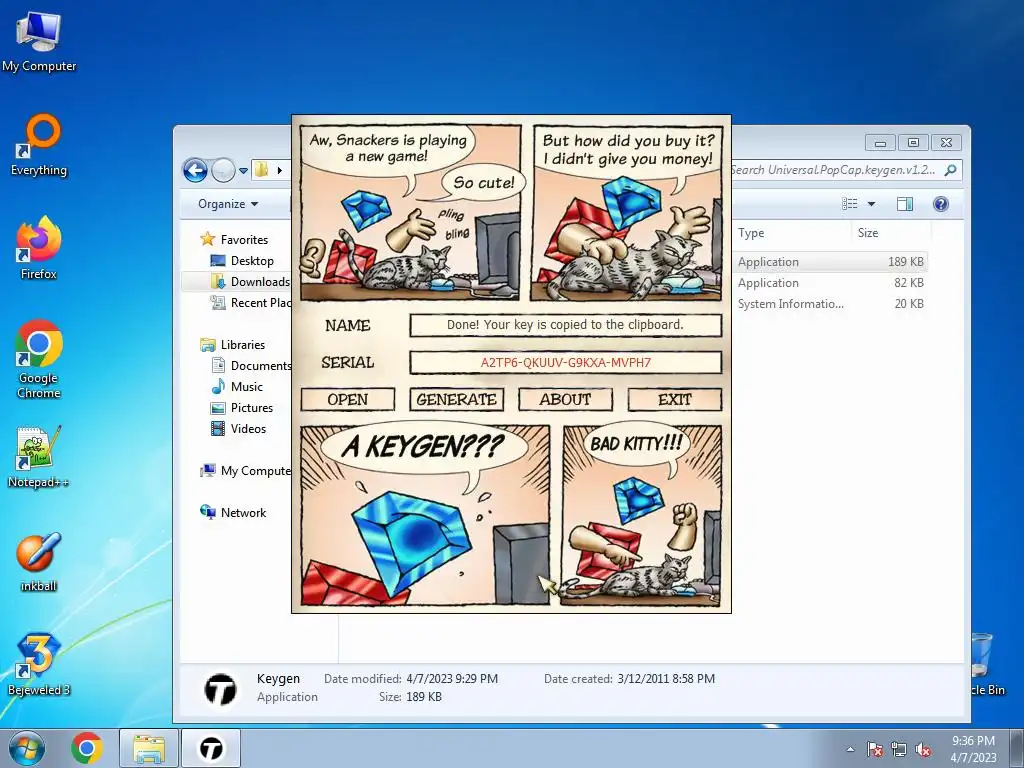Select the Everything desktop shortcut
1024x768 pixels.
[x=39, y=145]
